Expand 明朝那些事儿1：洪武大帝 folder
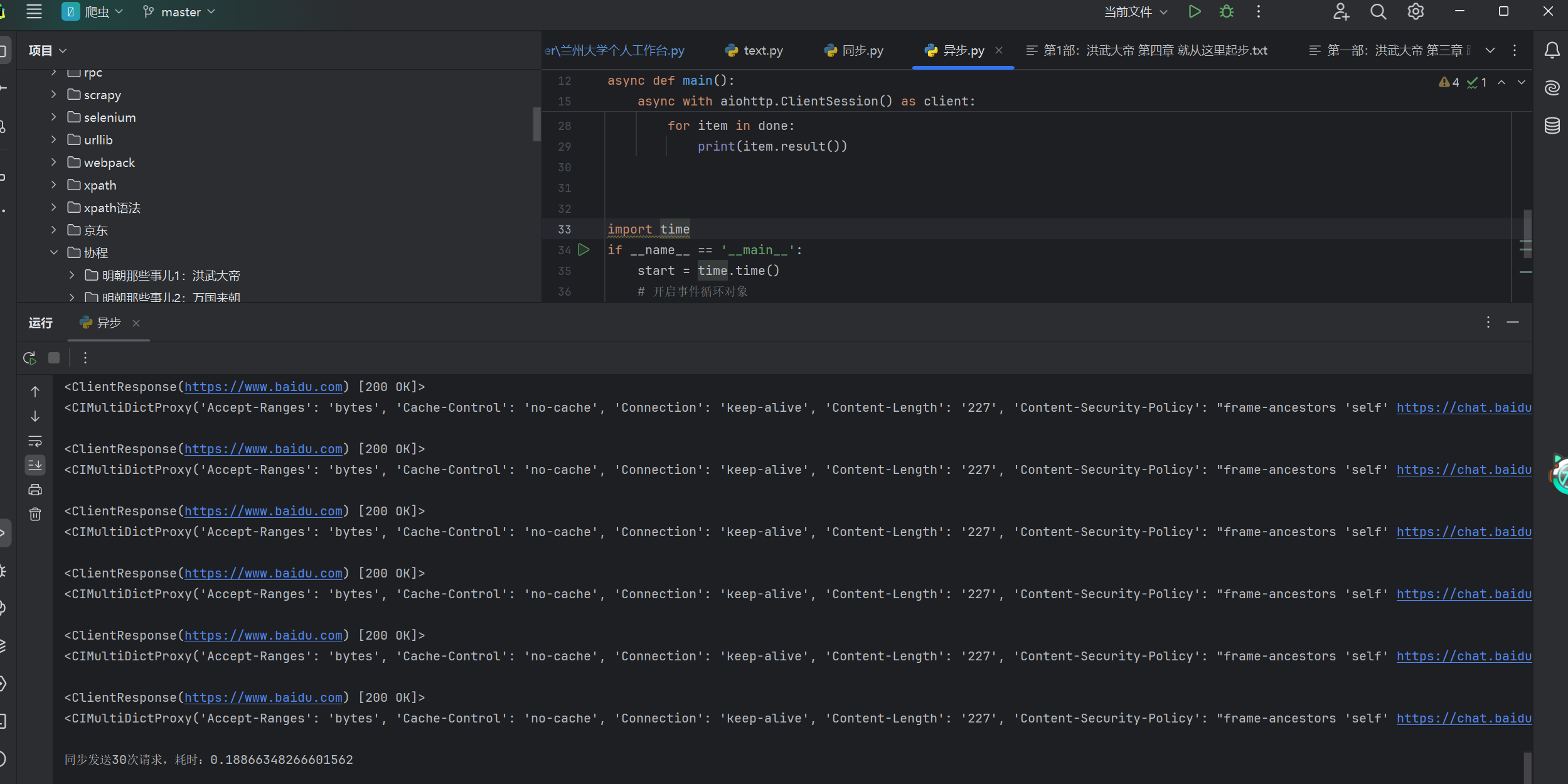 pos(72,276)
